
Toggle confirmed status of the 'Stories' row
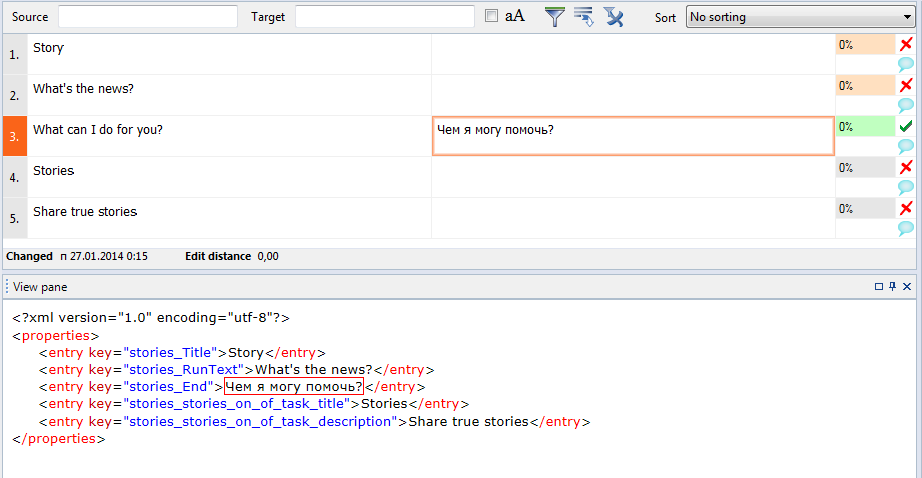906,167
